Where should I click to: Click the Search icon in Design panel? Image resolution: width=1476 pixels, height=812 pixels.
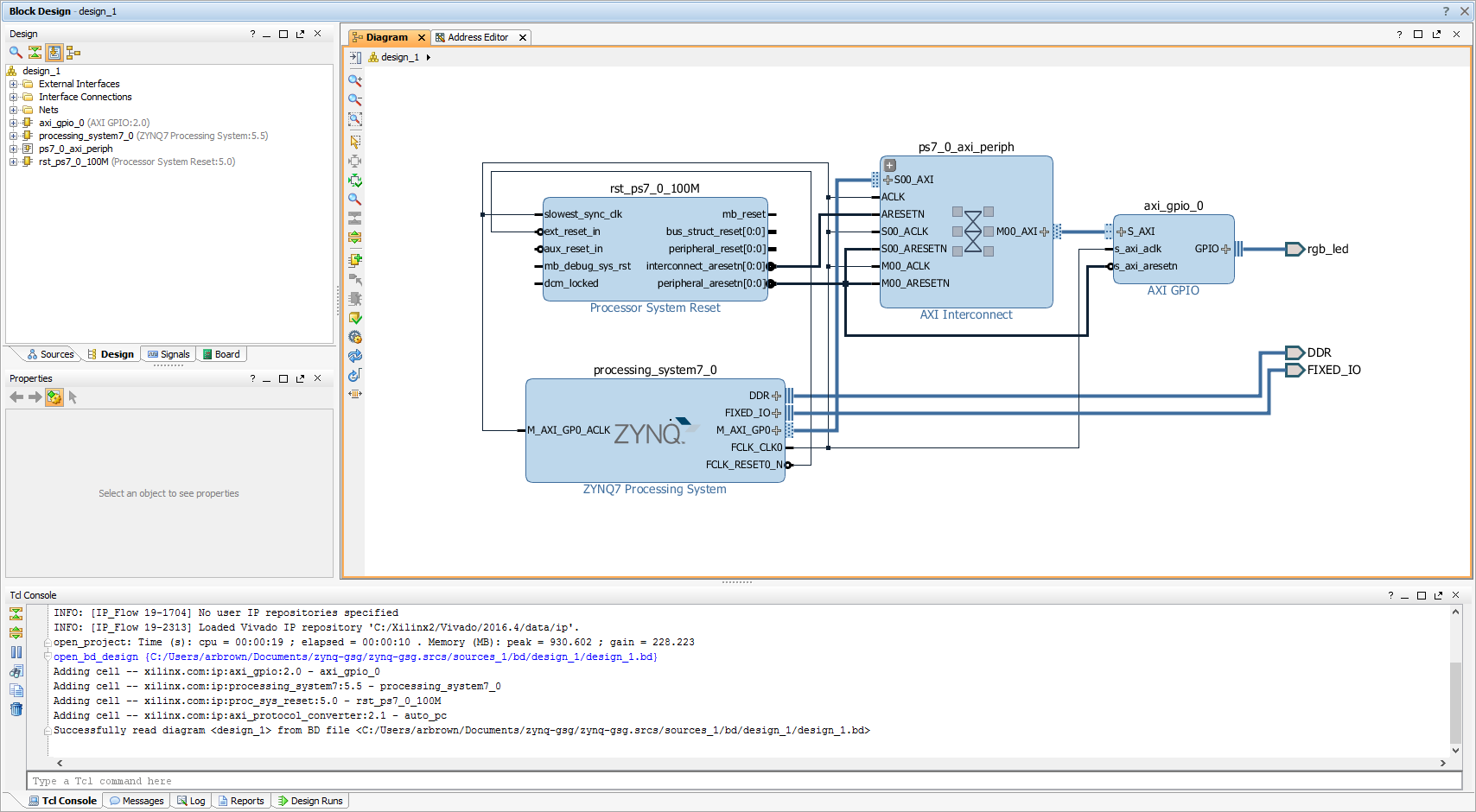point(16,53)
